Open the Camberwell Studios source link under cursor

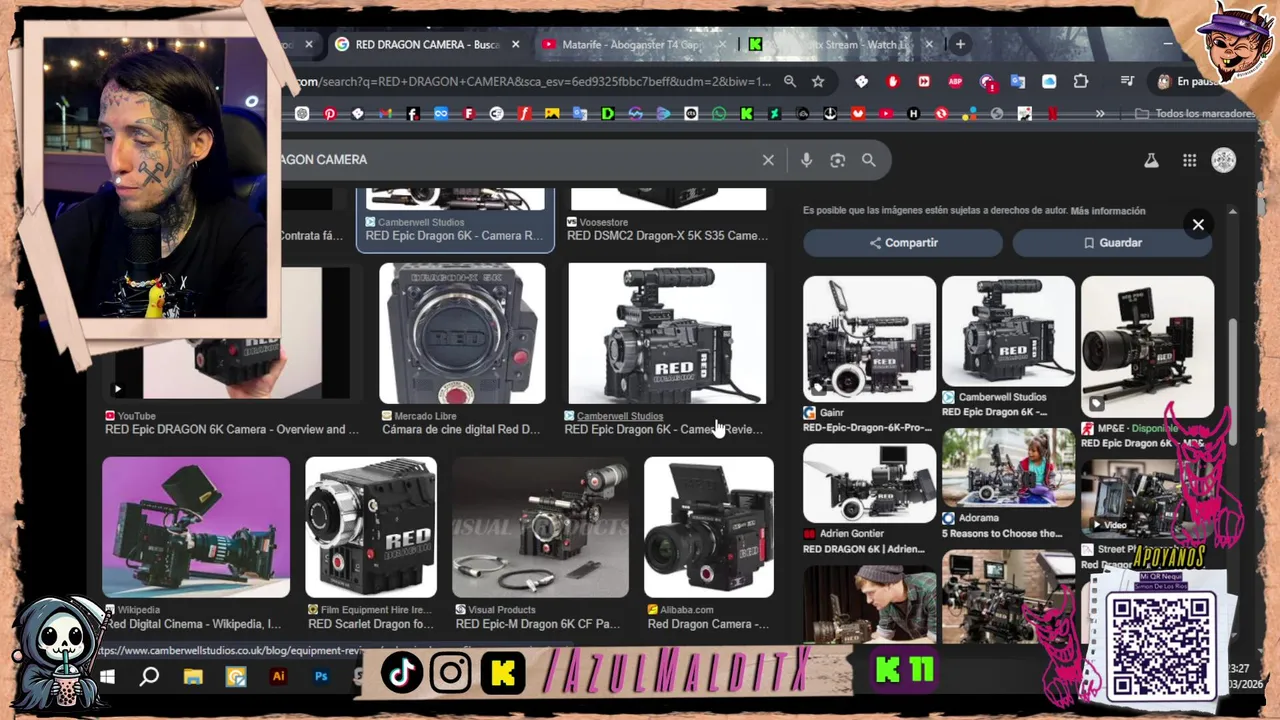point(619,416)
